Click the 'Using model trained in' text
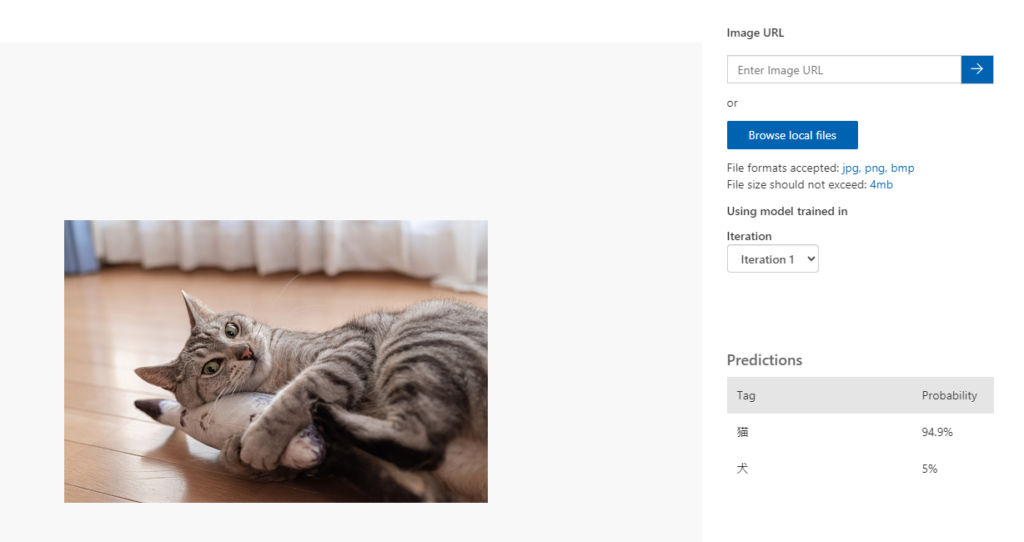 [x=787, y=211]
